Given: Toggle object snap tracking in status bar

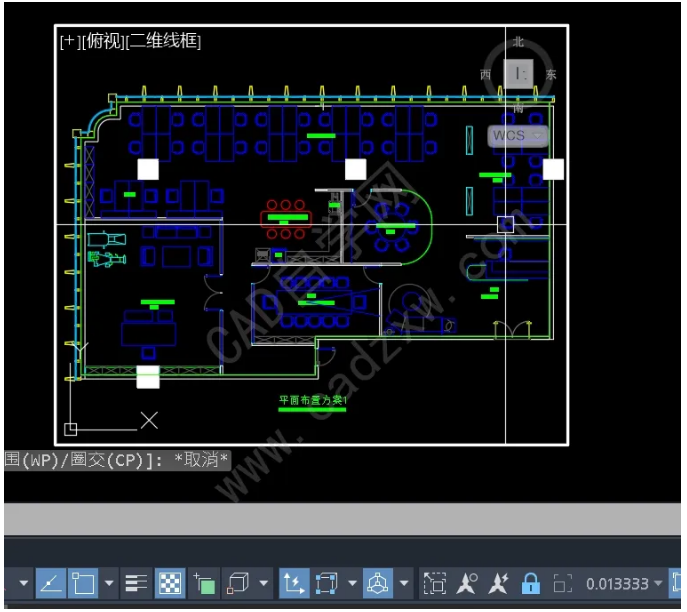Looking at the screenshot, I should coord(51,586).
